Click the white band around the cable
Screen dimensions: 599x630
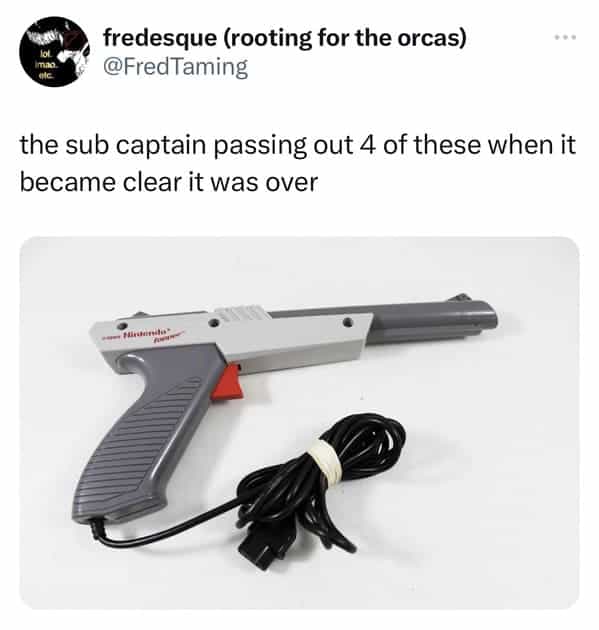[x=326, y=461]
